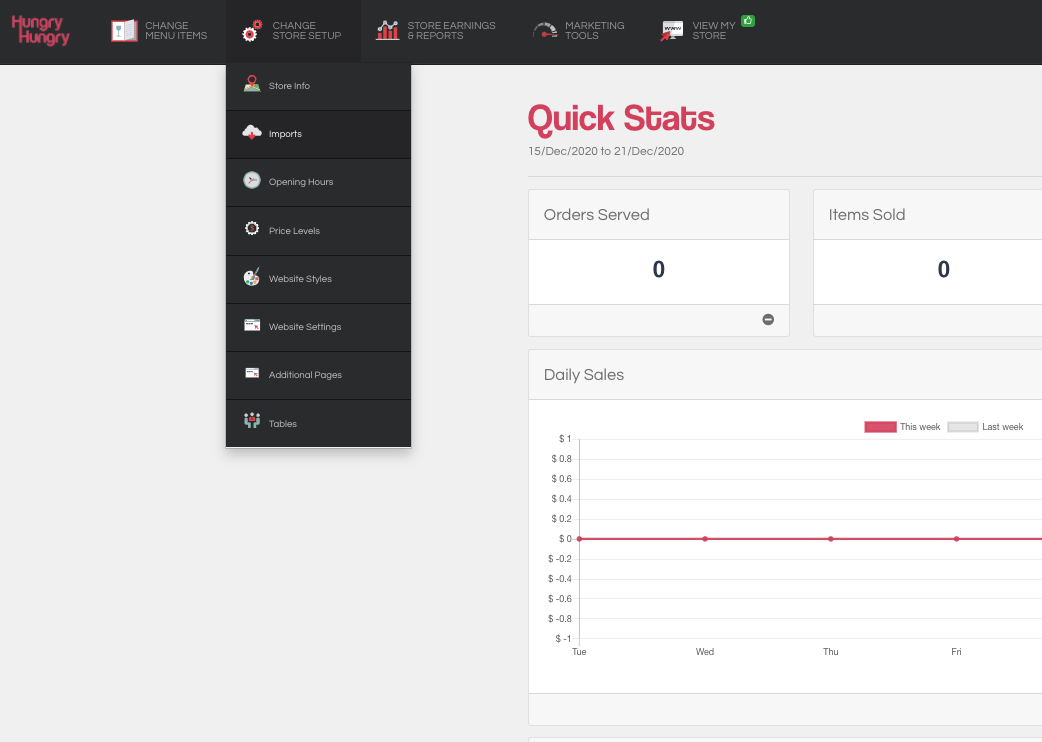The image size is (1042, 742).
Task: Open Additional Pages entry
Action: point(318,375)
